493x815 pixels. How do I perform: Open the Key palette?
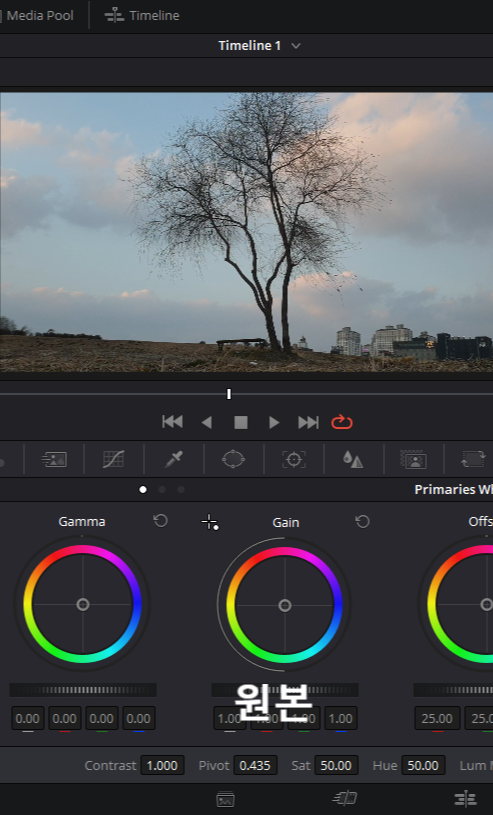click(413, 459)
